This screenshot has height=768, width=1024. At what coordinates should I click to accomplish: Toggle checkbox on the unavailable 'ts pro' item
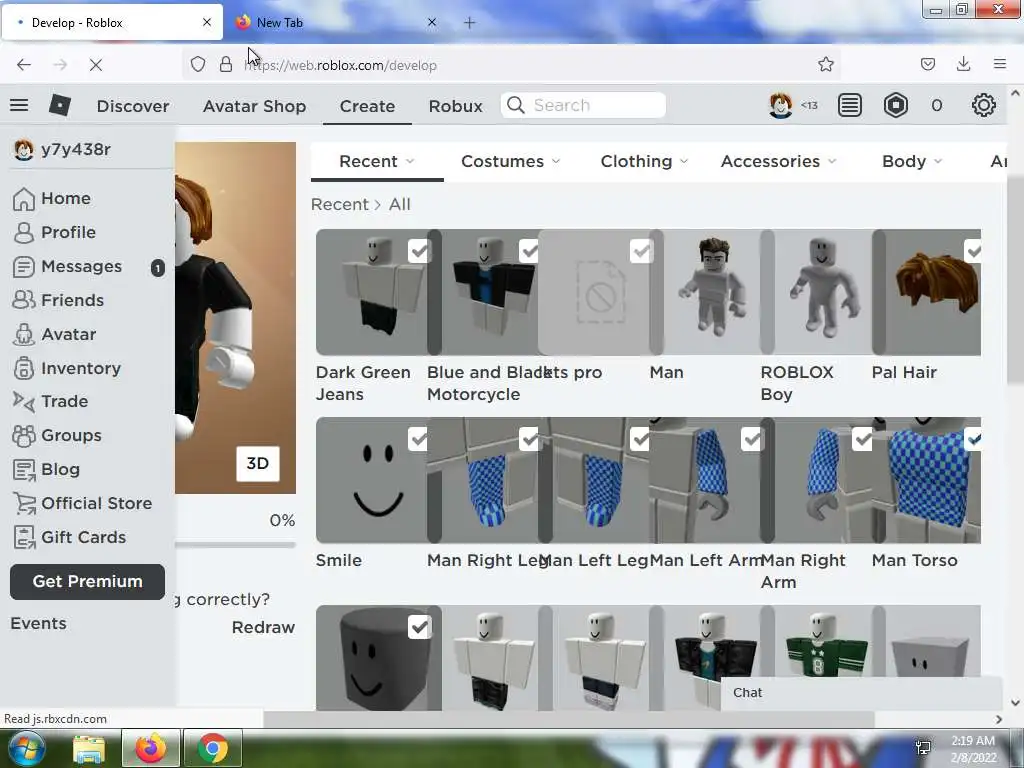641,251
